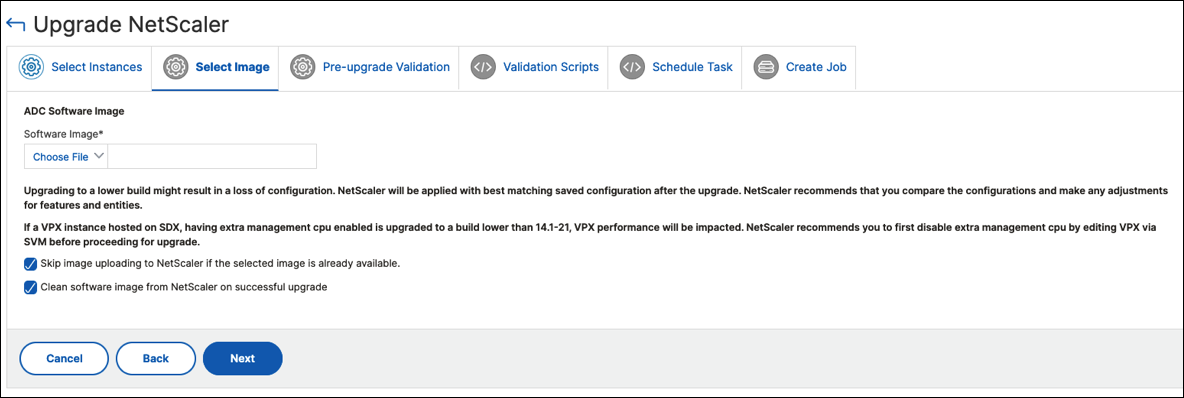Screen dimensions: 1184x398
Task: Click the back arrow beside Upgrade NetScaler
Action: [x=15, y=24]
